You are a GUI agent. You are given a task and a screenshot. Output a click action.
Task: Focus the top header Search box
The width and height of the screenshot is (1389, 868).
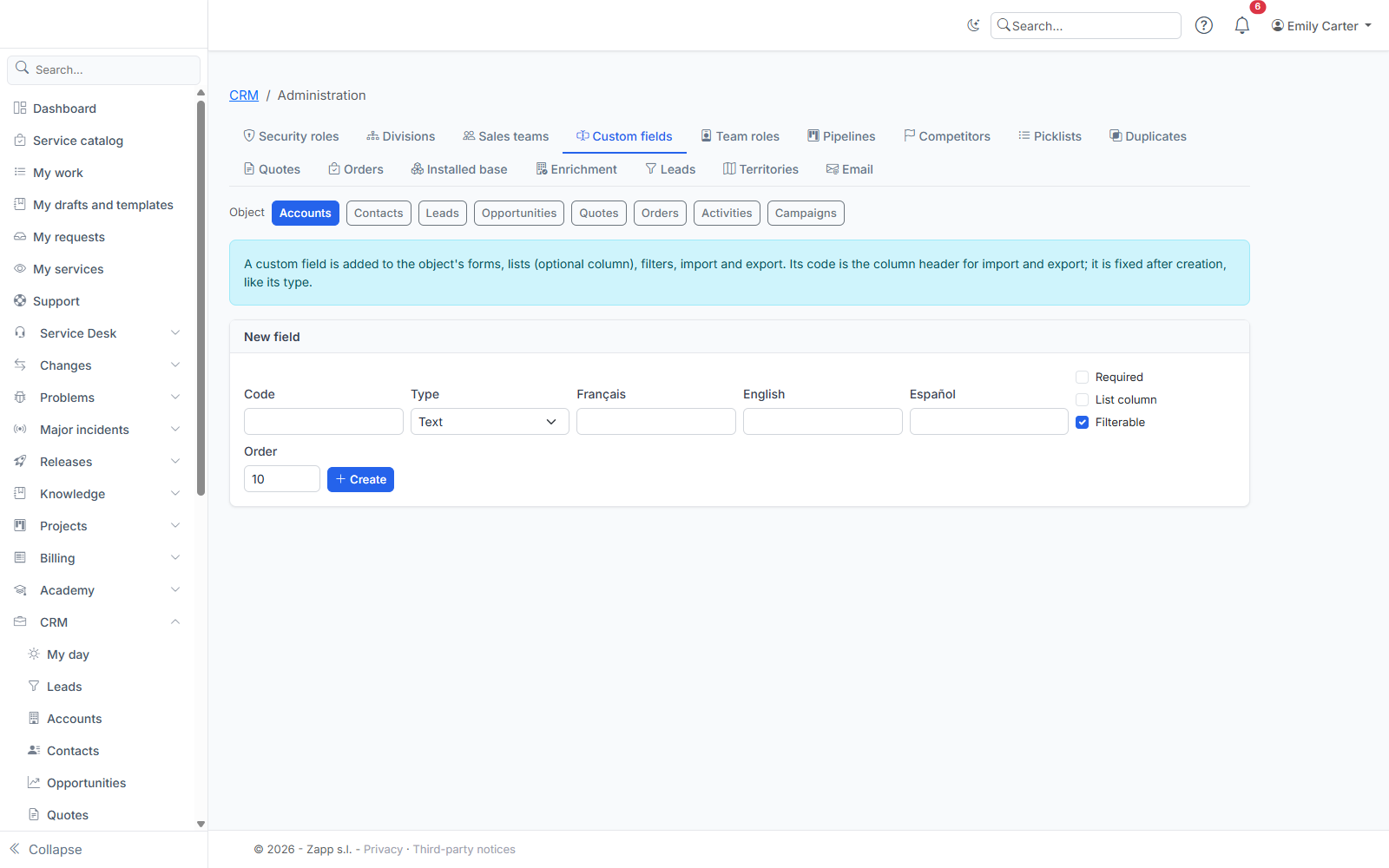pyautogui.click(x=1085, y=26)
